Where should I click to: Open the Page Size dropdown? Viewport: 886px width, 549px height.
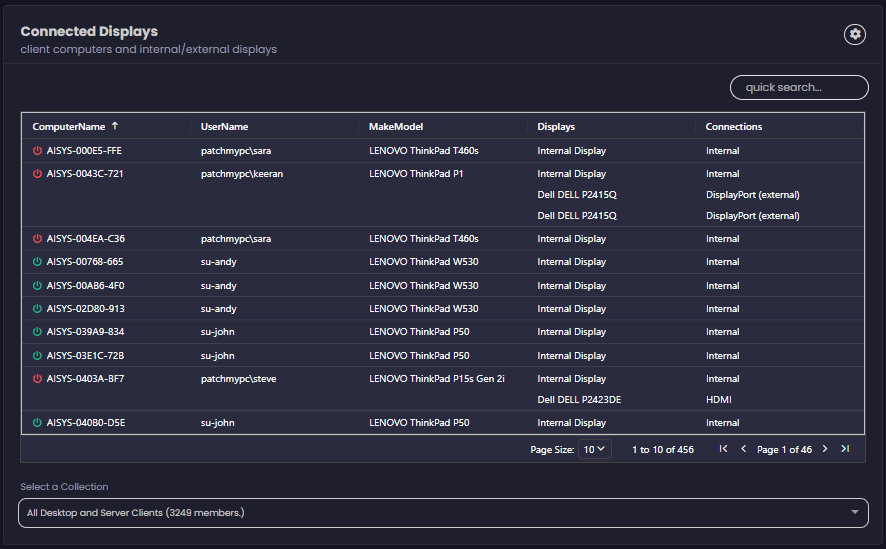[594, 450]
